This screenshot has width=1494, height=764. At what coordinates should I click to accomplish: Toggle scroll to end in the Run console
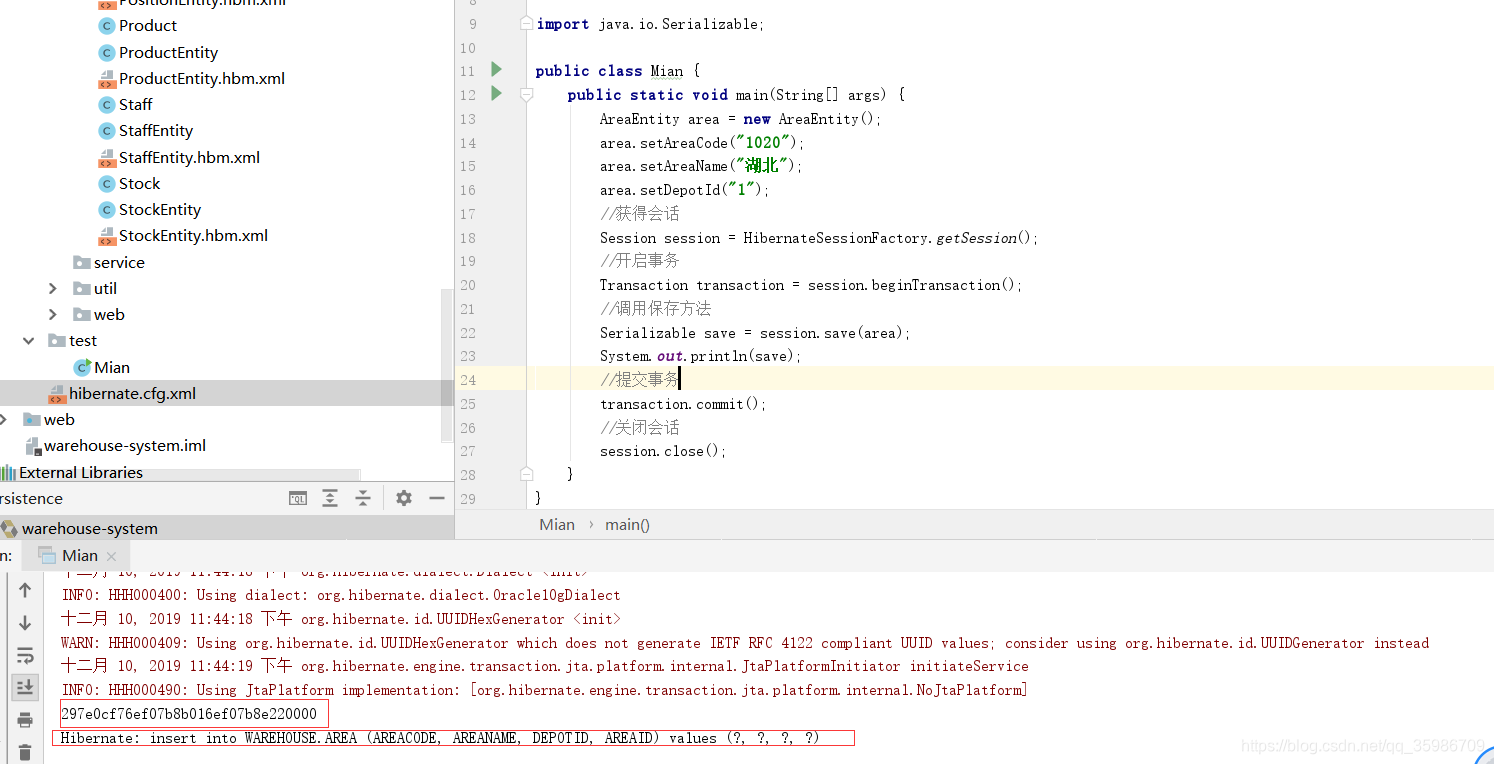coord(25,687)
